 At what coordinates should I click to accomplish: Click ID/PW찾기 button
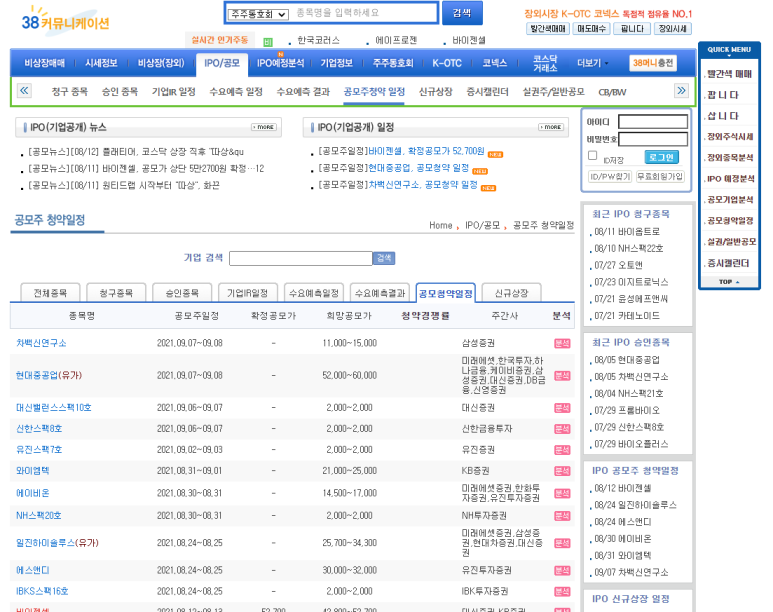click(x=610, y=177)
